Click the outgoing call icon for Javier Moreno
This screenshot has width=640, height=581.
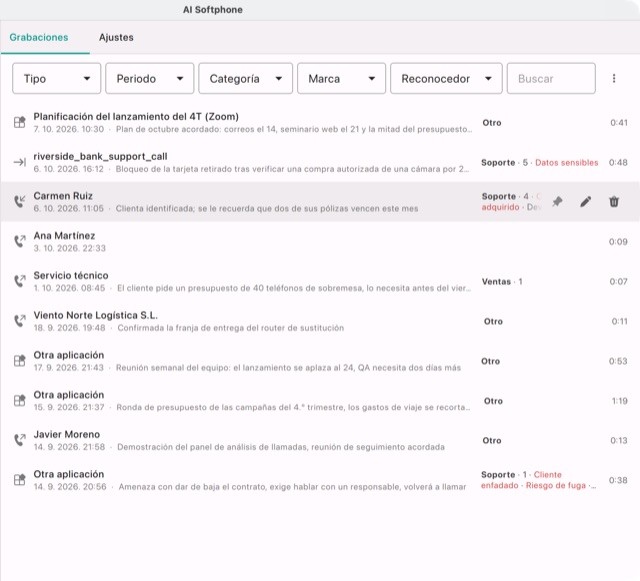pos(20,440)
